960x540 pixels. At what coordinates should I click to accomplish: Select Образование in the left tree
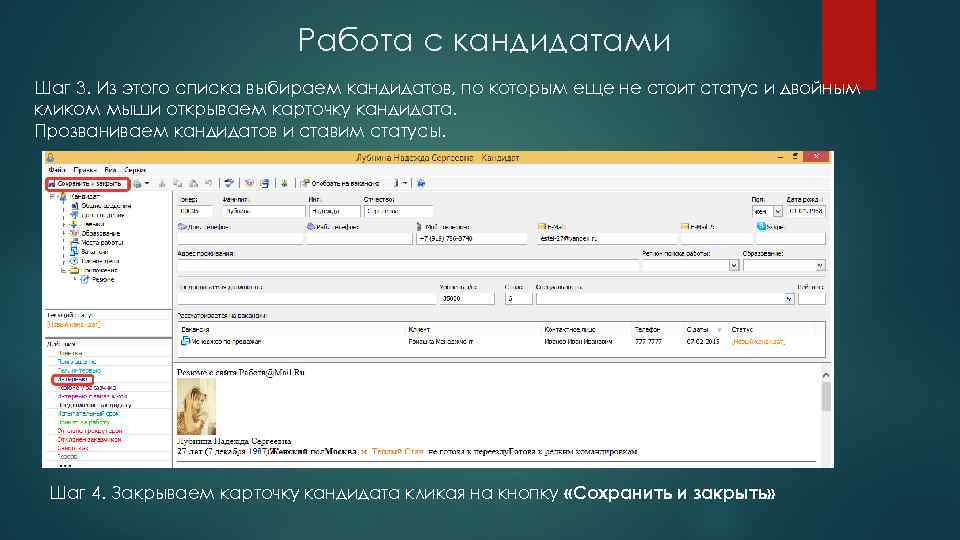100,233
